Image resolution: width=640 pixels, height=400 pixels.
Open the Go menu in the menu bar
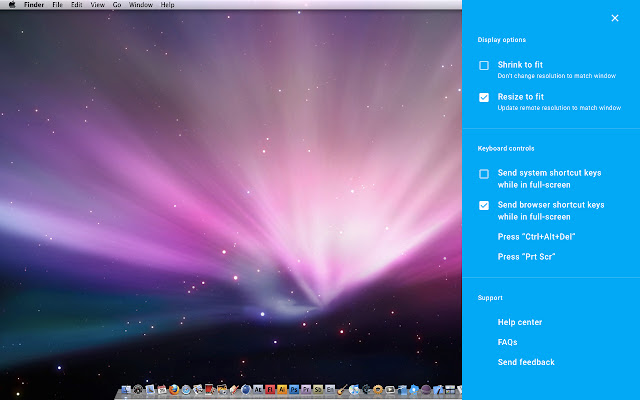(x=117, y=5)
